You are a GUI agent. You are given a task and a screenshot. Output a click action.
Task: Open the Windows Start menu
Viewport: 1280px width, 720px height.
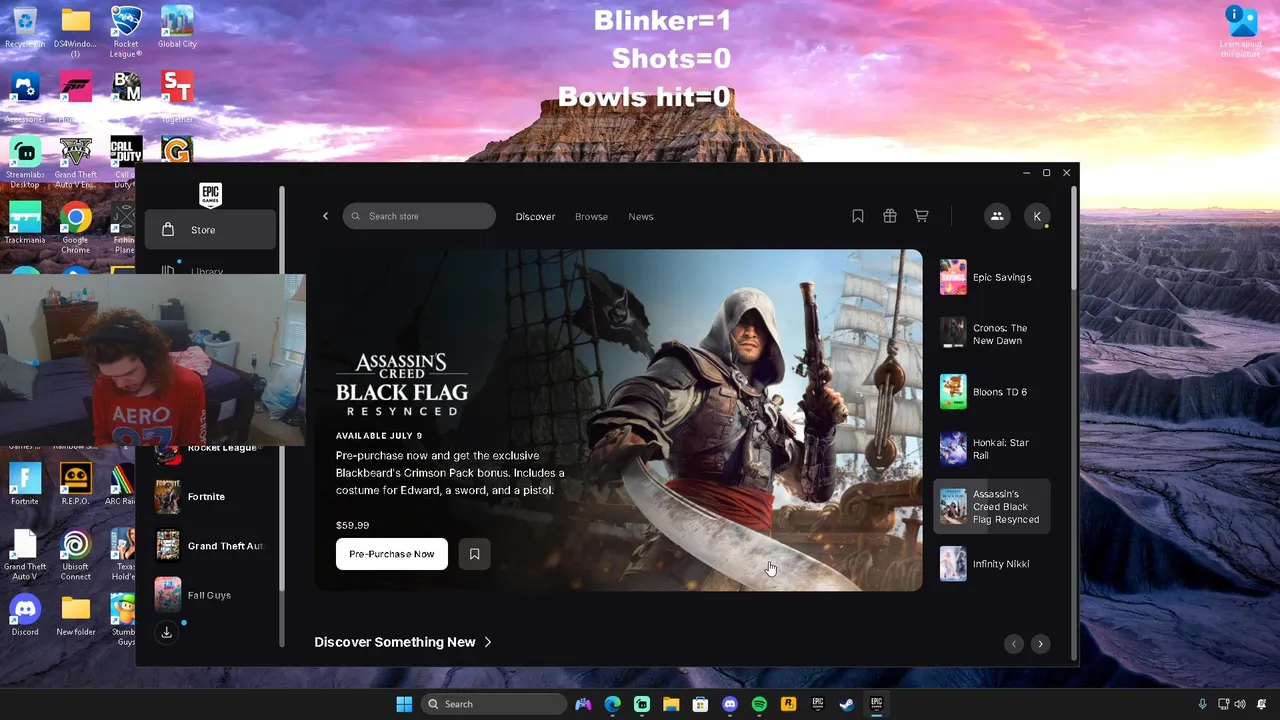click(x=404, y=704)
